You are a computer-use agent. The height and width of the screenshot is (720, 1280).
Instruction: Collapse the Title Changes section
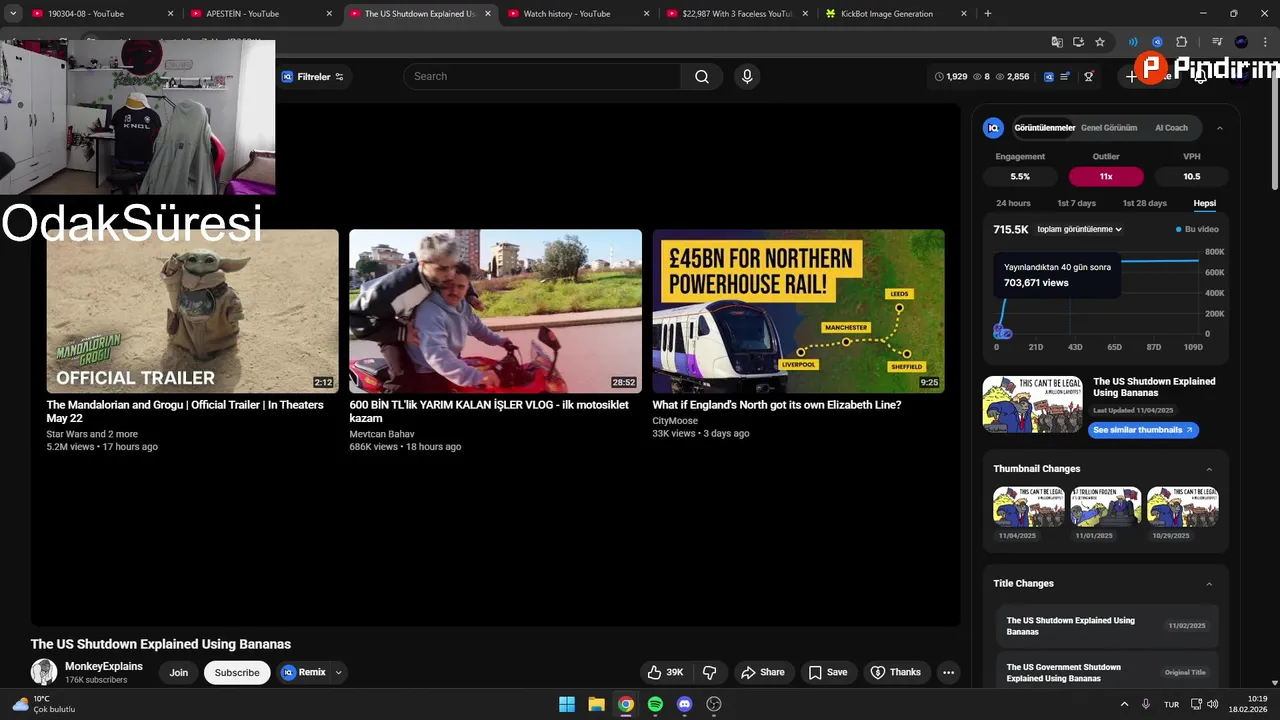tap(1209, 584)
